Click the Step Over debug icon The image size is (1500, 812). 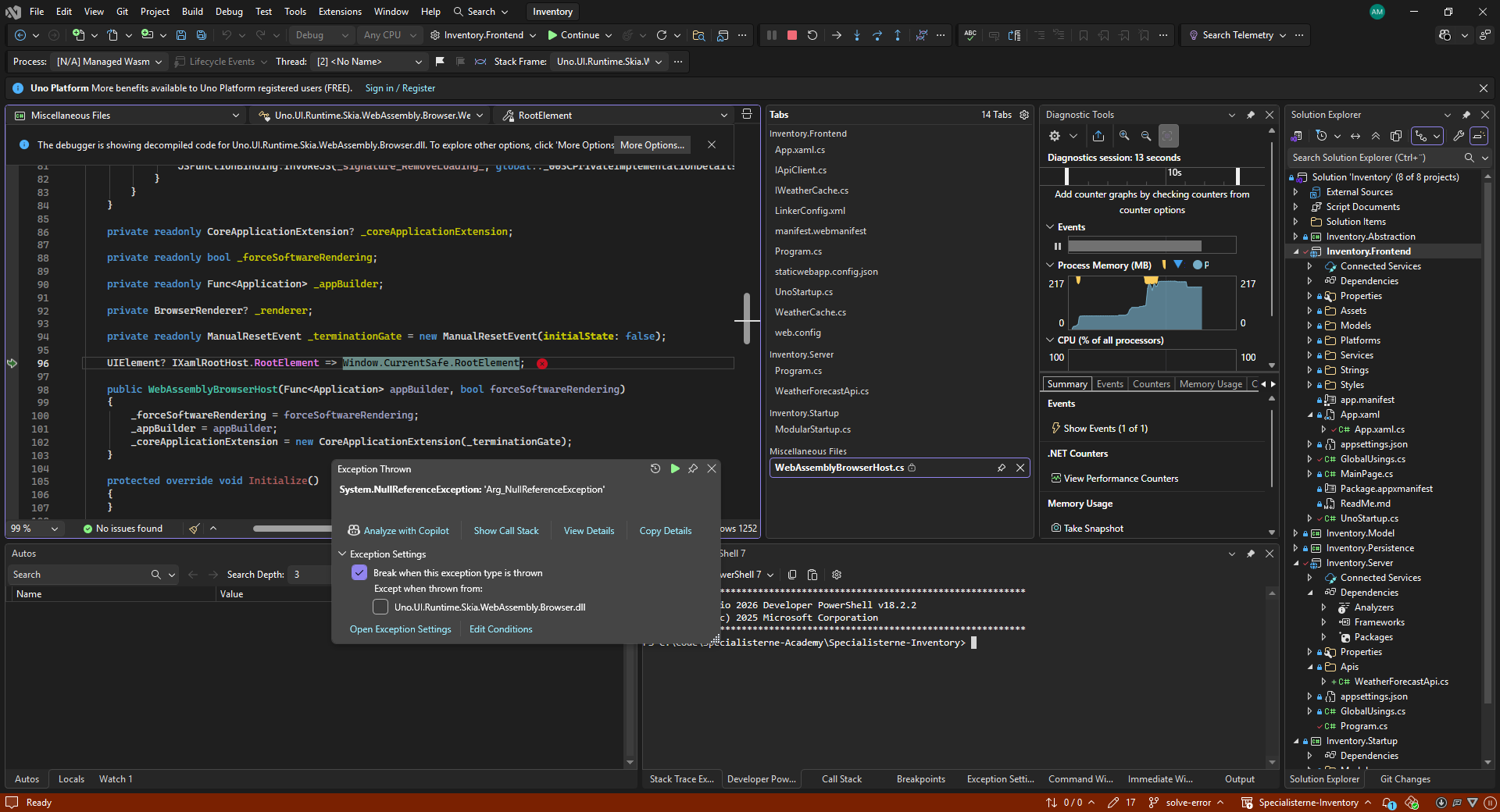point(877,35)
